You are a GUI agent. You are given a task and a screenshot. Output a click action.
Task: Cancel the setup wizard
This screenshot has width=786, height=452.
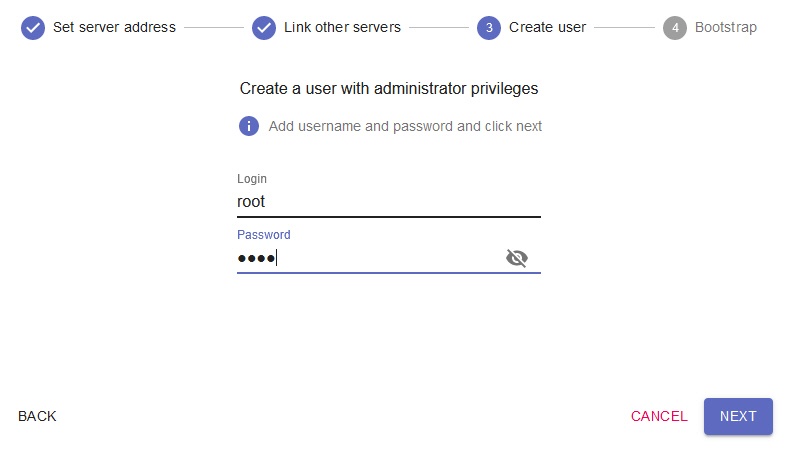point(659,416)
